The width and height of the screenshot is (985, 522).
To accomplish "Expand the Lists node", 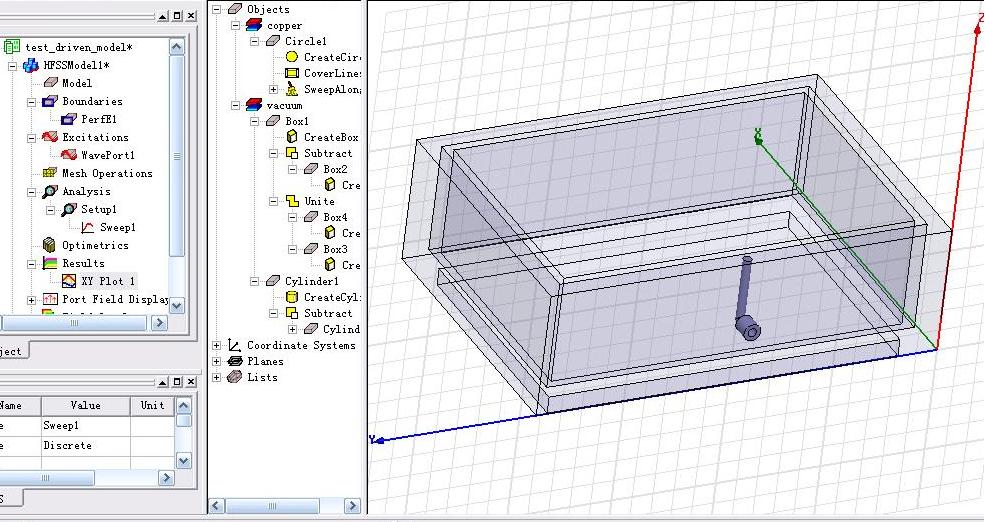I will (217, 378).
